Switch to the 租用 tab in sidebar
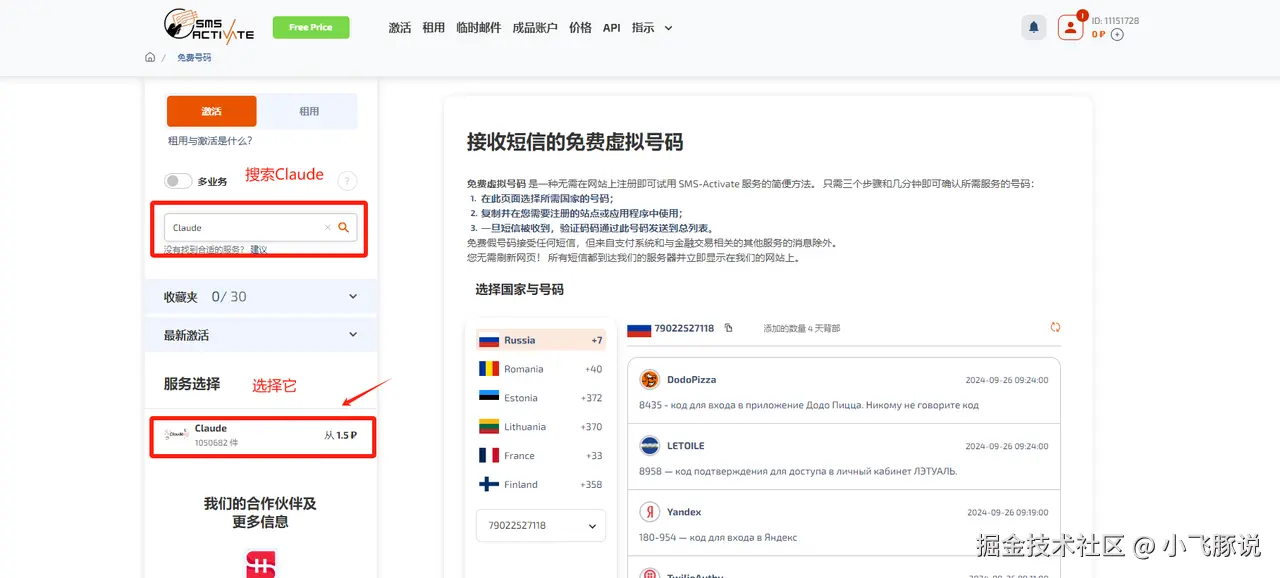 tap(309, 111)
